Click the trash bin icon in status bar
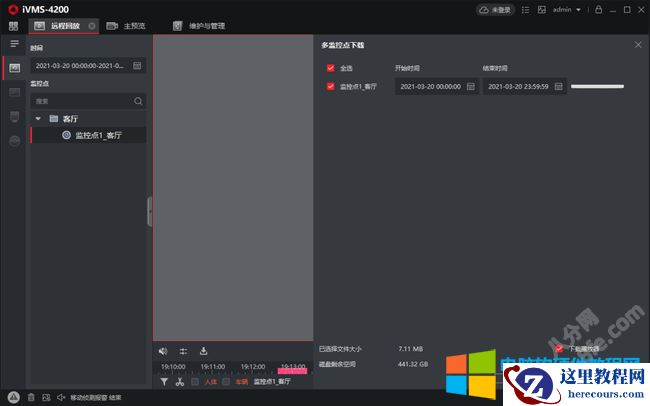This screenshot has width=650, height=406. (x=31, y=397)
